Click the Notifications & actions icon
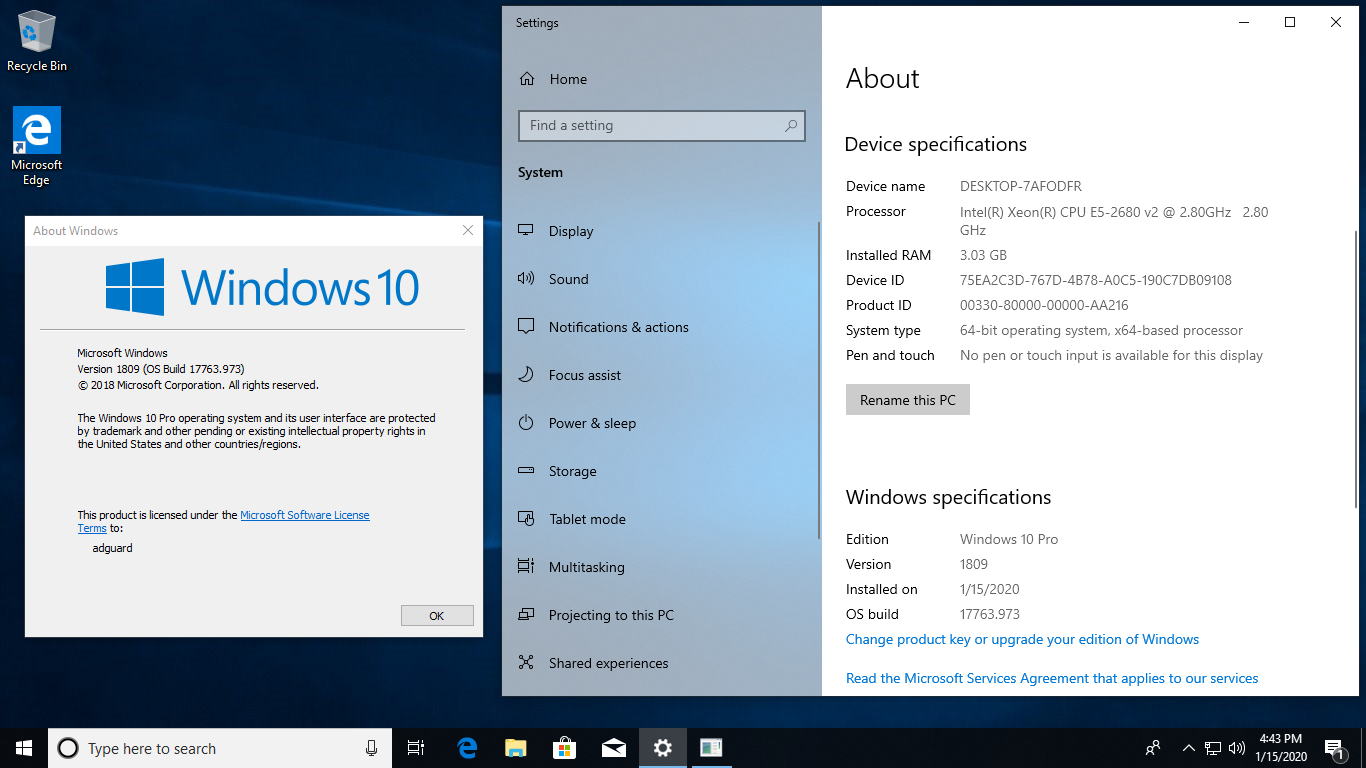 point(526,327)
